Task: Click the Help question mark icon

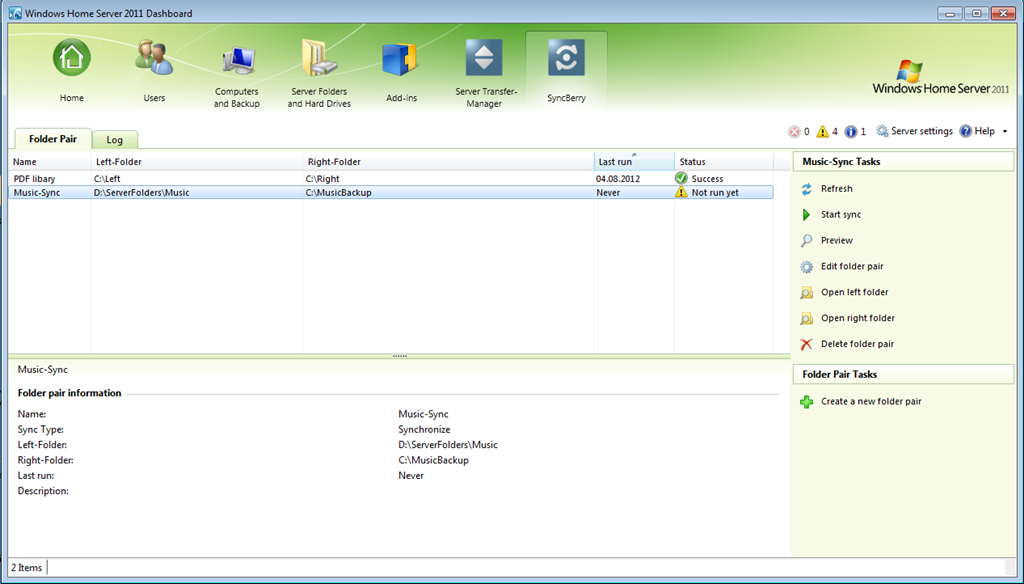Action: 966,131
